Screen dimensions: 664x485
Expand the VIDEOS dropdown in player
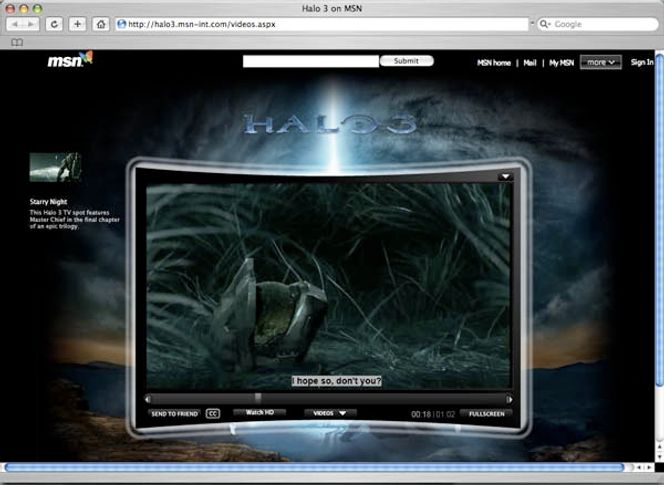[x=330, y=413]
